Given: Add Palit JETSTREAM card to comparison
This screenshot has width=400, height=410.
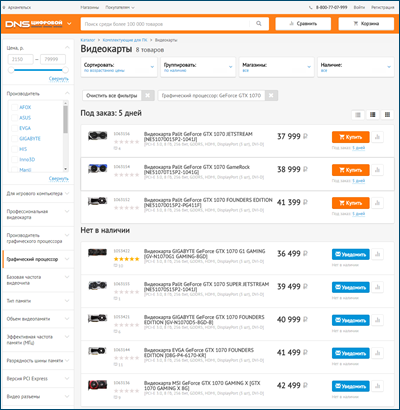Looking at the screenshot, I should (377, 137).
